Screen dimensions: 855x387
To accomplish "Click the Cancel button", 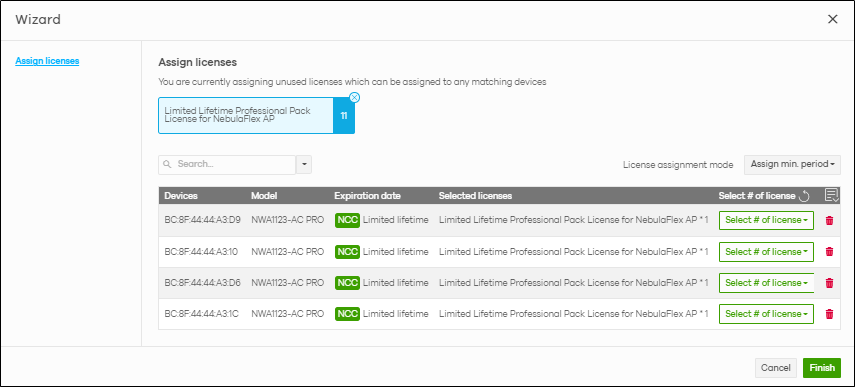I will click(x=775, y=368).
